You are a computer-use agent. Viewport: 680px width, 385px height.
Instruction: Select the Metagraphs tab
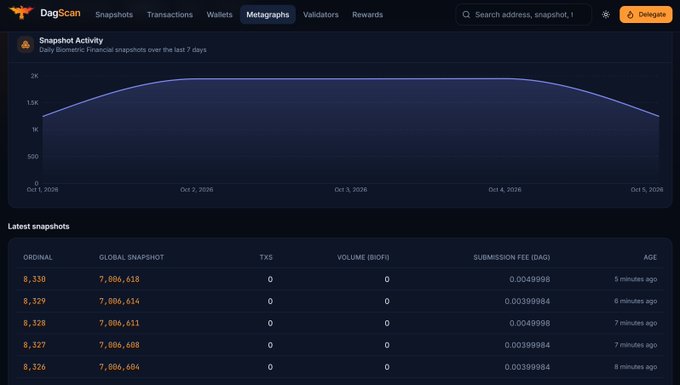(x=268, y=15)
